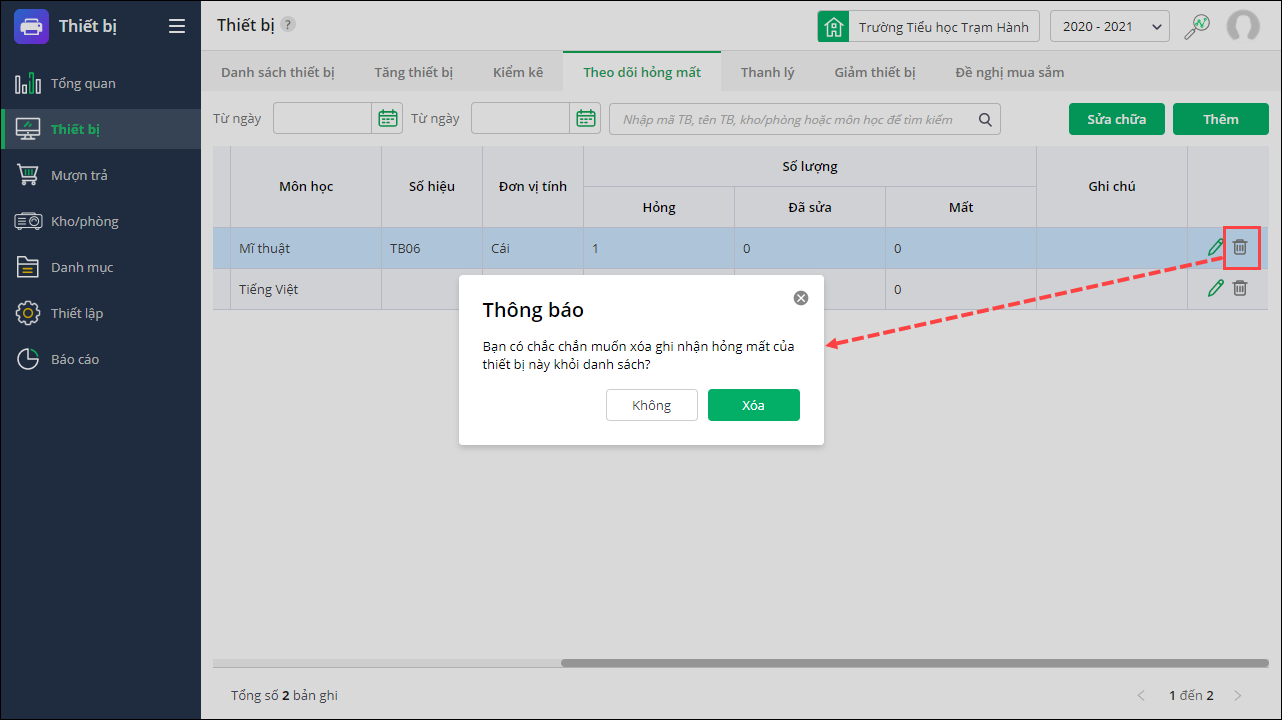Open the Báo cáo reports section
Image resolution: width=1282 pixels, height=720 pixels.
(x=100, y=359)
